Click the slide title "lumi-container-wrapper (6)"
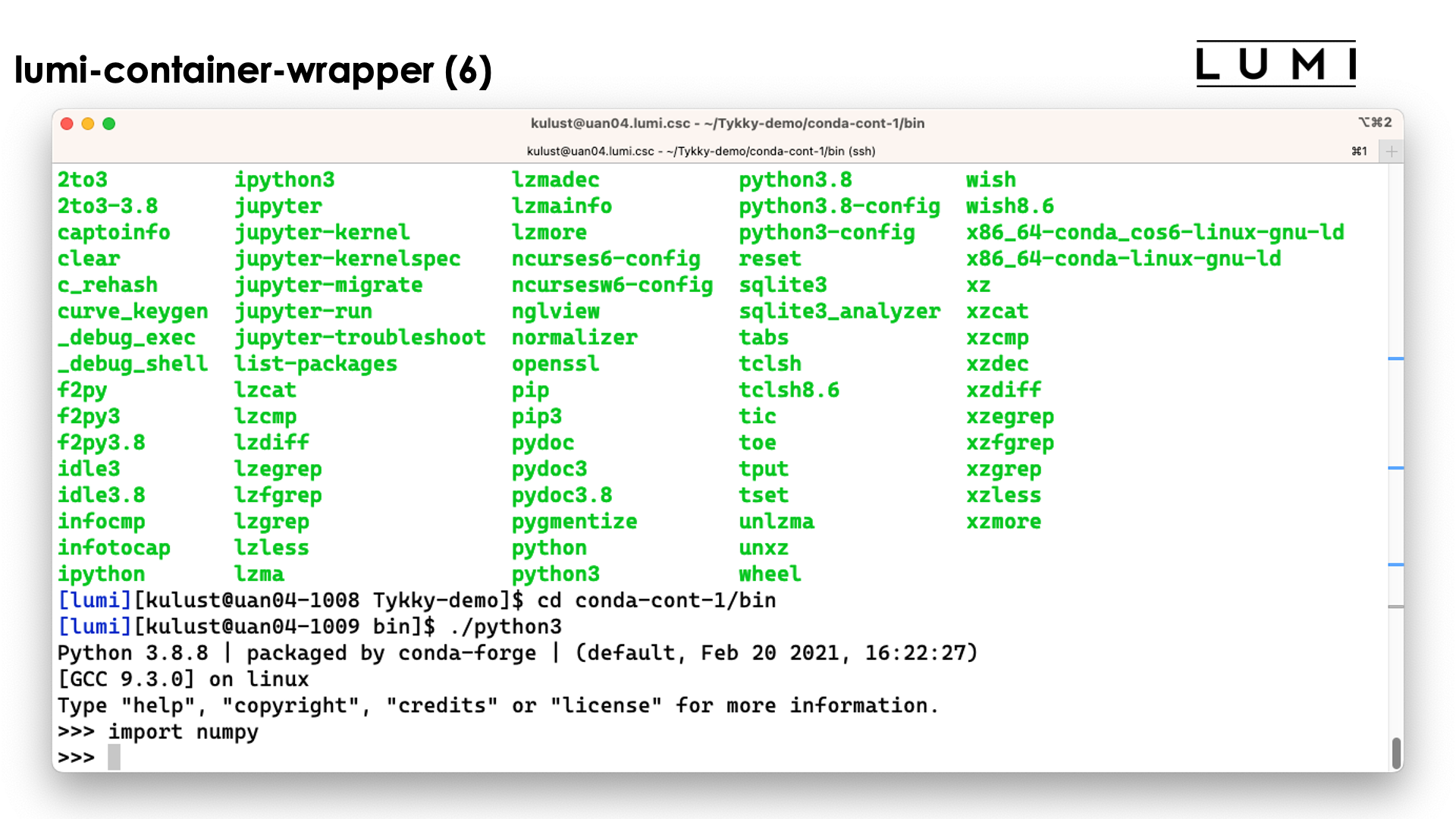1456x819 pixels. pyautogui.click(x=253, y=71)
